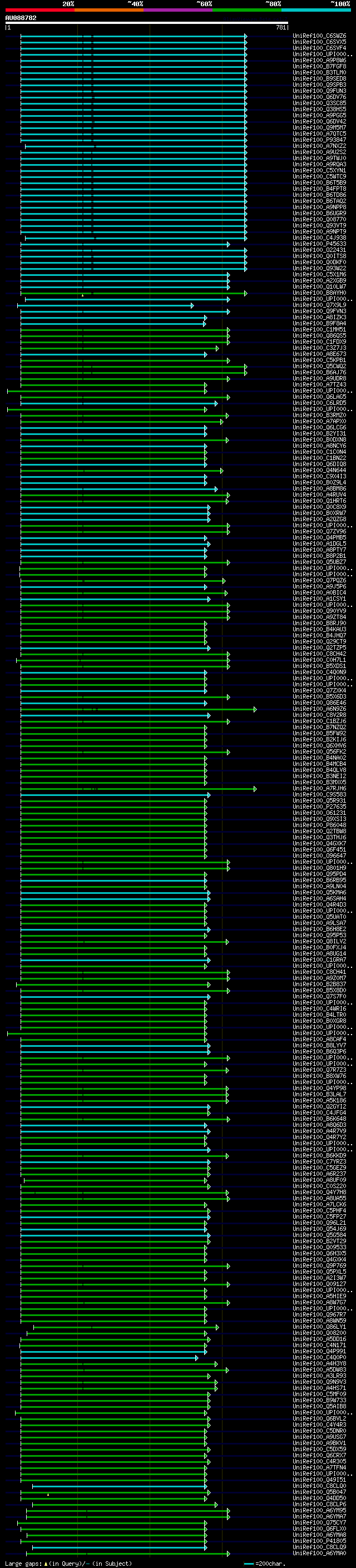Click label UniRef100_B2B837
Image resolution: width=356 pixels, height=1568 pixels.
click(319, 985)
